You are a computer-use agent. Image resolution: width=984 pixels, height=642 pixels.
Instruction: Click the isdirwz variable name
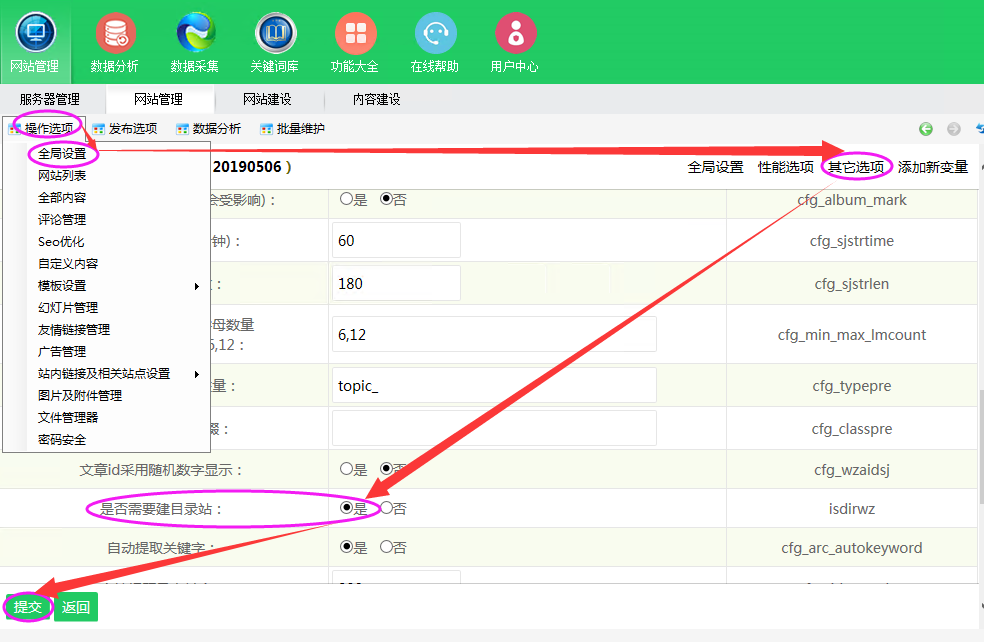(x=852, y=508)
